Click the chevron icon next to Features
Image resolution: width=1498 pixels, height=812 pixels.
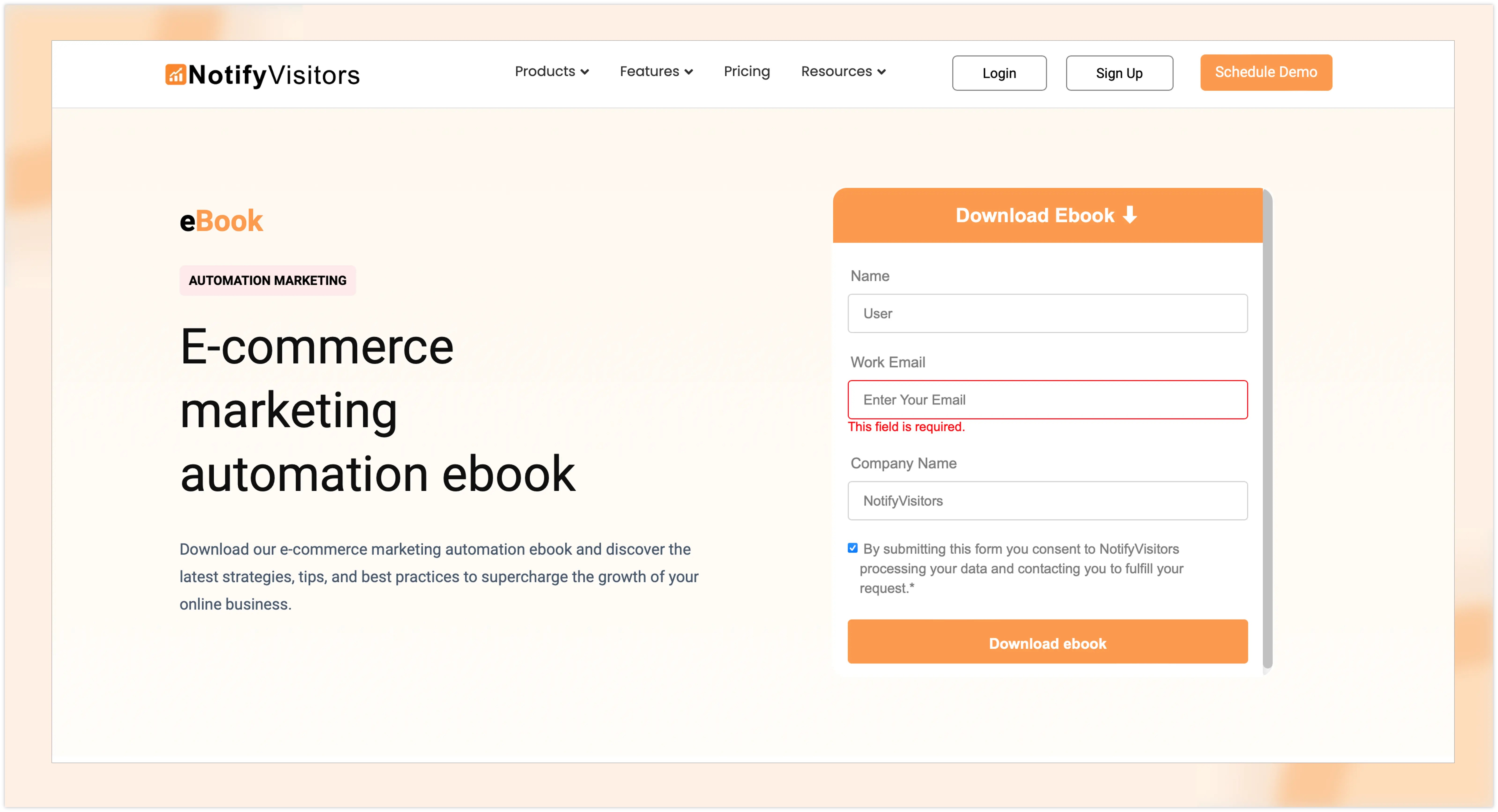pyautogui.click(x=689, y=72)
